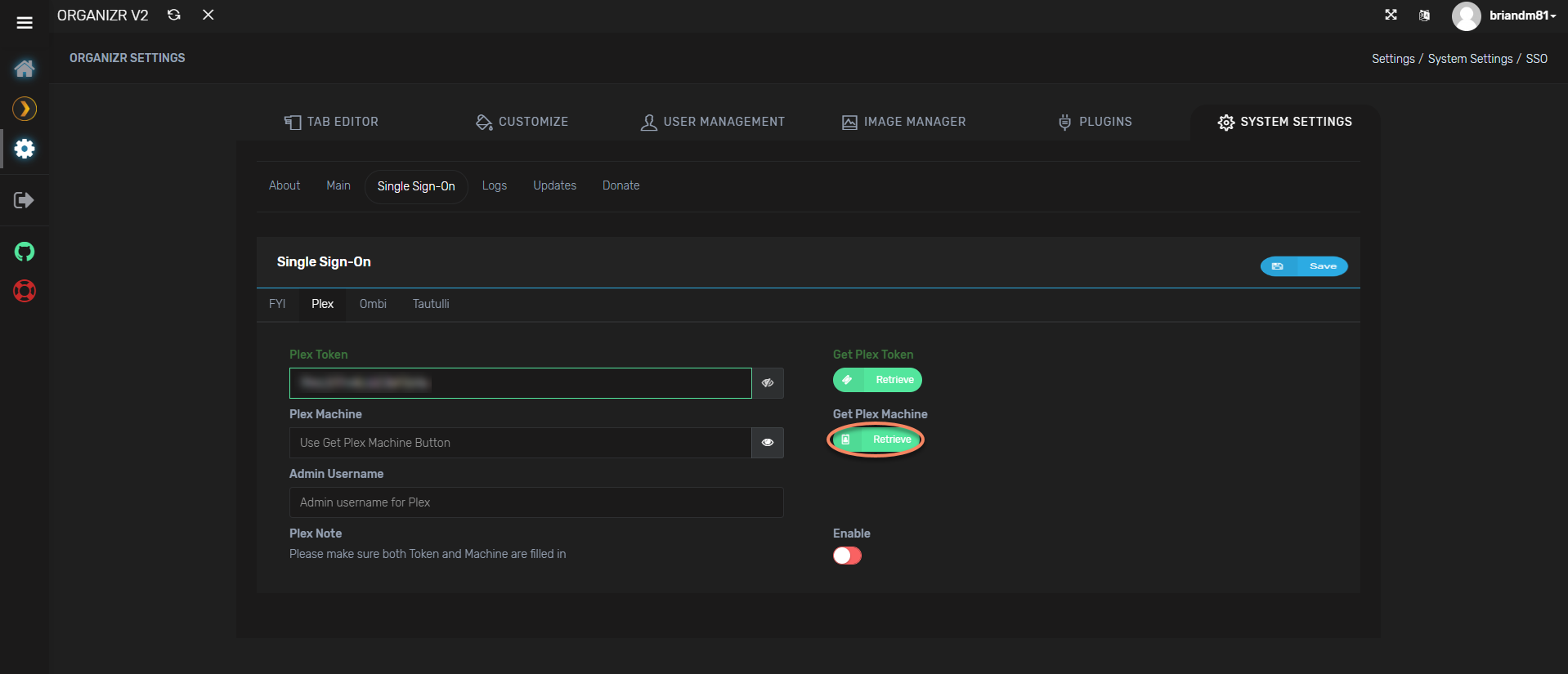1568x674 pixels.
Task: Click the Admin Username field
Action: [x=536, y=502]
